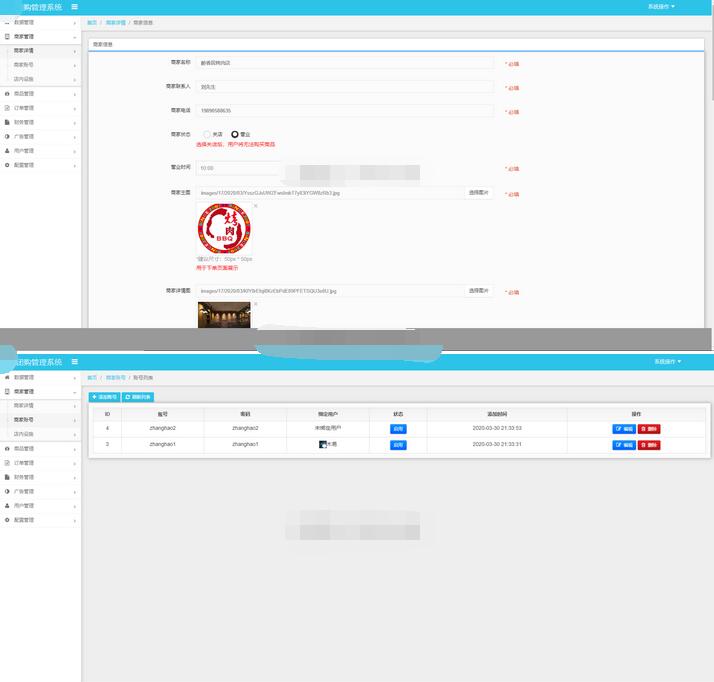Expand 订单管理 in the 商家信息 page sidebar

(x=40, y=108)
